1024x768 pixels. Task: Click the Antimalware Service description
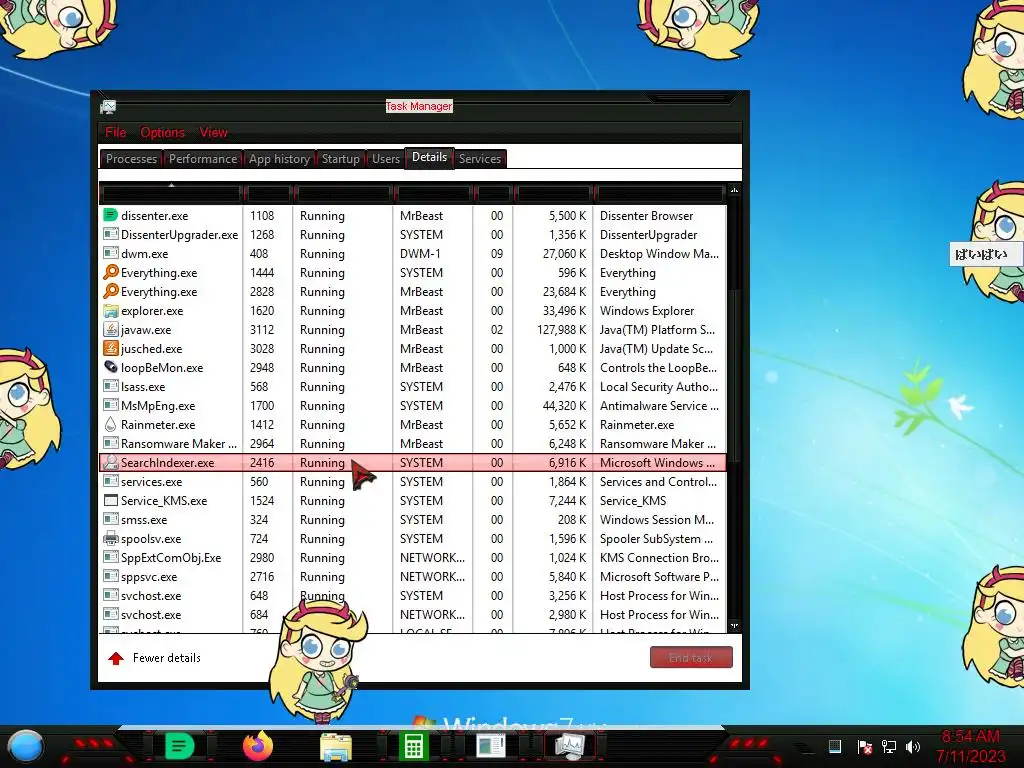(x=659, y=405)
